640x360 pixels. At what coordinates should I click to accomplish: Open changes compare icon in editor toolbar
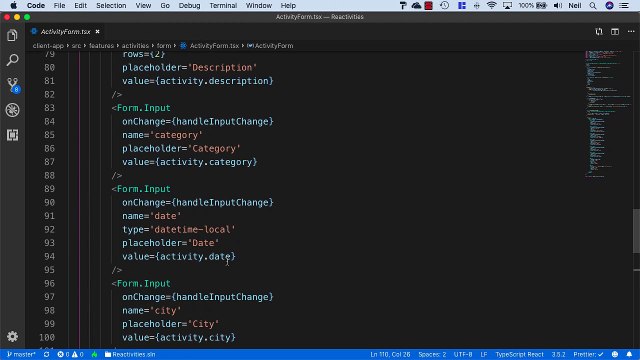coord(599,31)
